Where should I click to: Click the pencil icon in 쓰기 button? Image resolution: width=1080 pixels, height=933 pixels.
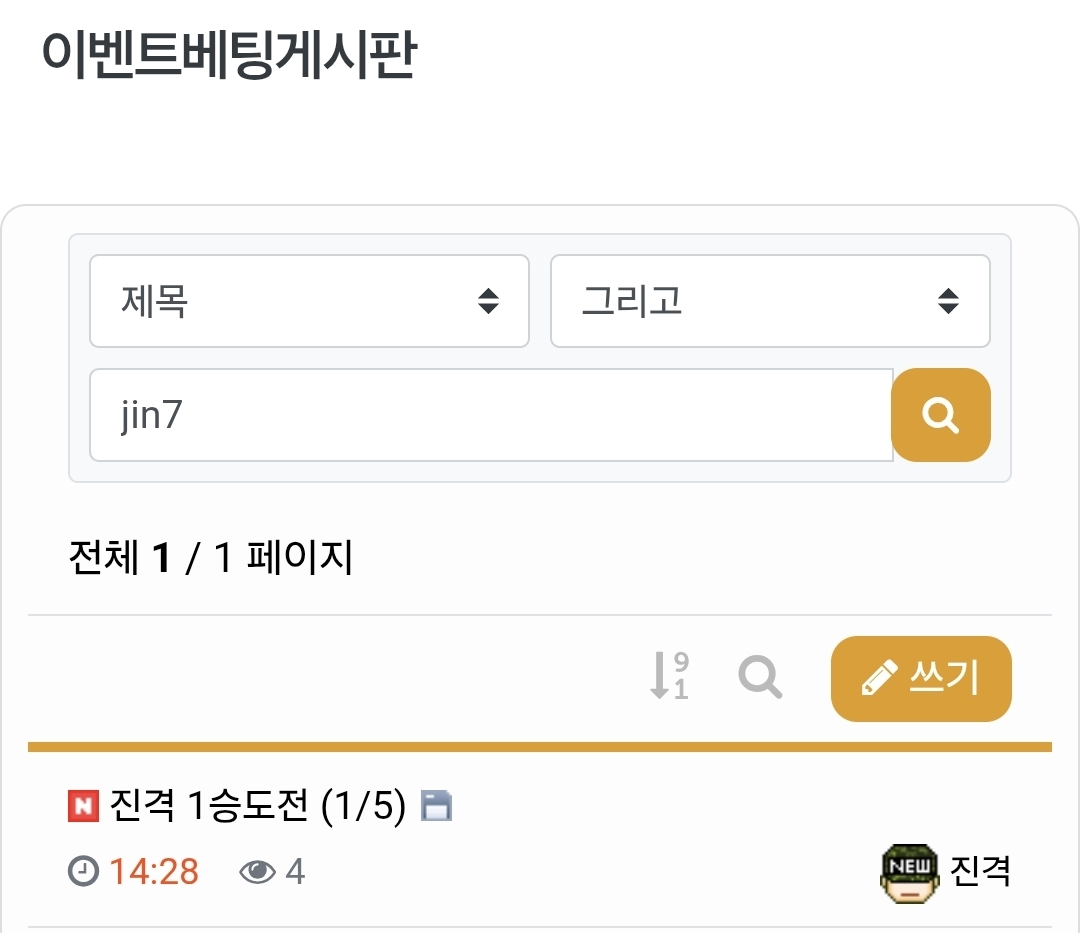pos(879,680)
